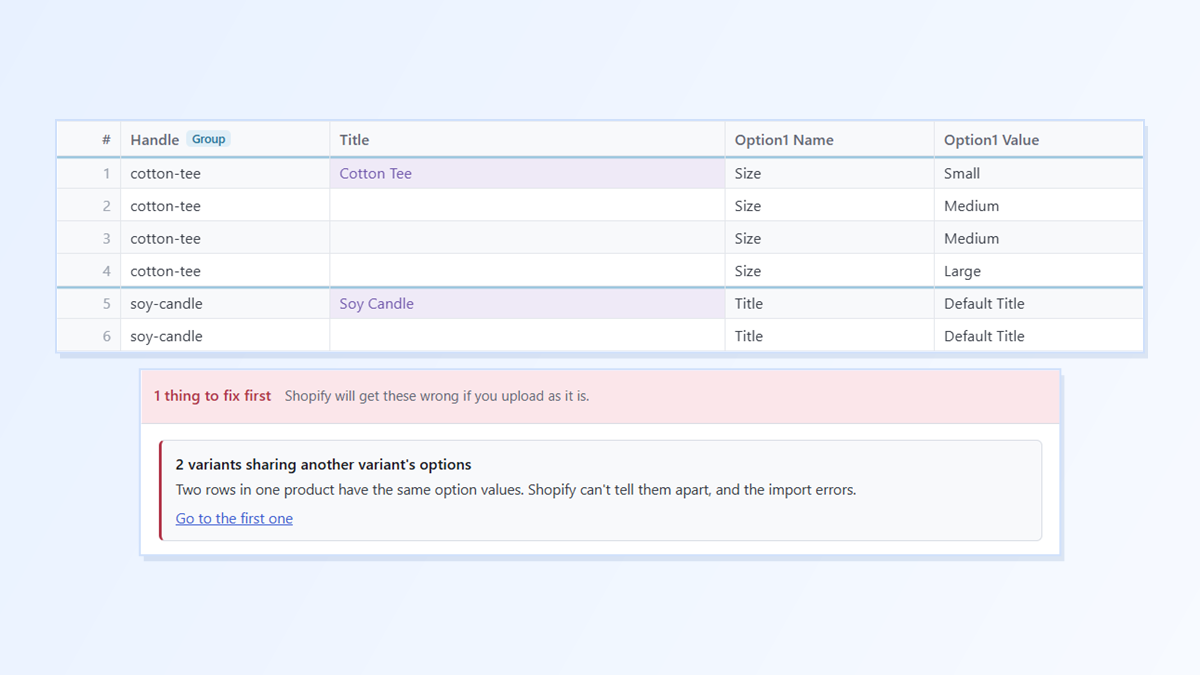The width and height of the screenshot is (1200, 675).
Task: Click the empty Title cell in row 6
Action: click(x=527, y=336)
